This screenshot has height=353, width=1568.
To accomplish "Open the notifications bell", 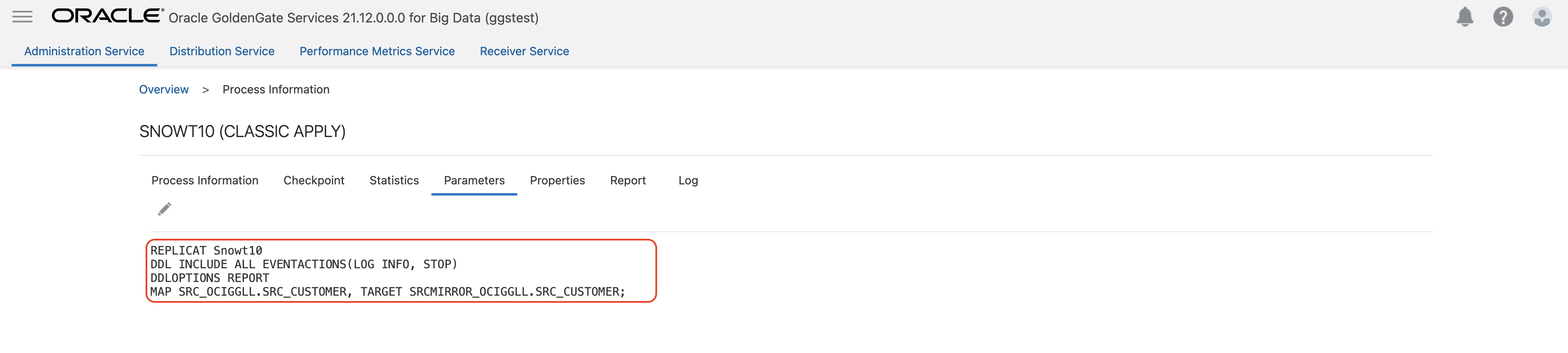I will [x=1465, y=17].
